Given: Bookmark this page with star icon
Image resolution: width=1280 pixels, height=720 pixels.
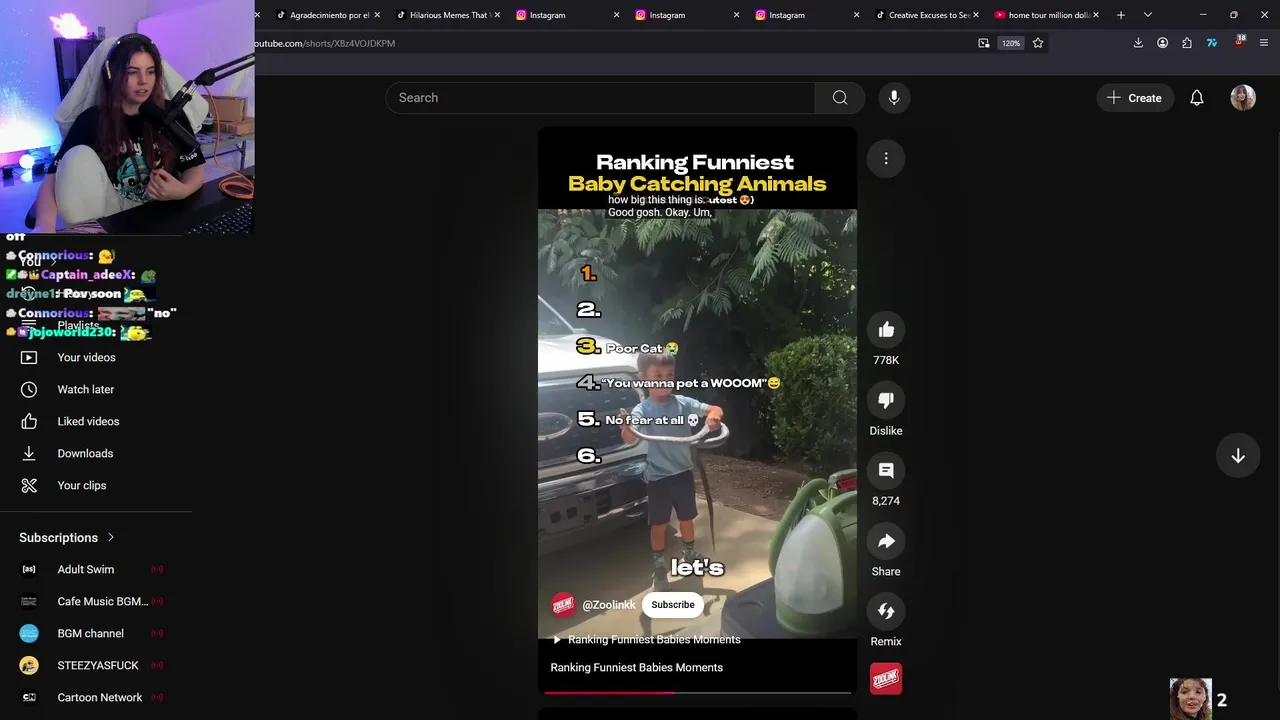Looking at the screenshot, I should (x=1038, y=43).
